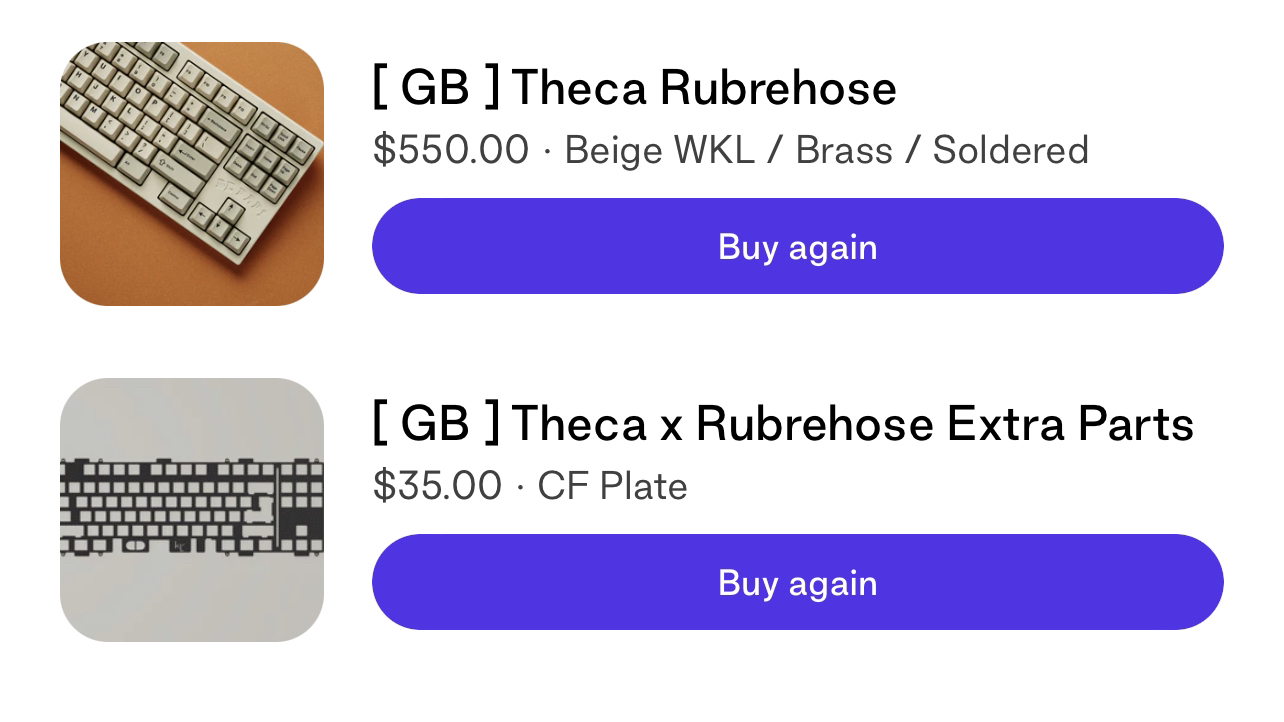Click the '[ GB ]' tag on Theca Rubrehose

pyautogui.click(x=436, y=87)
